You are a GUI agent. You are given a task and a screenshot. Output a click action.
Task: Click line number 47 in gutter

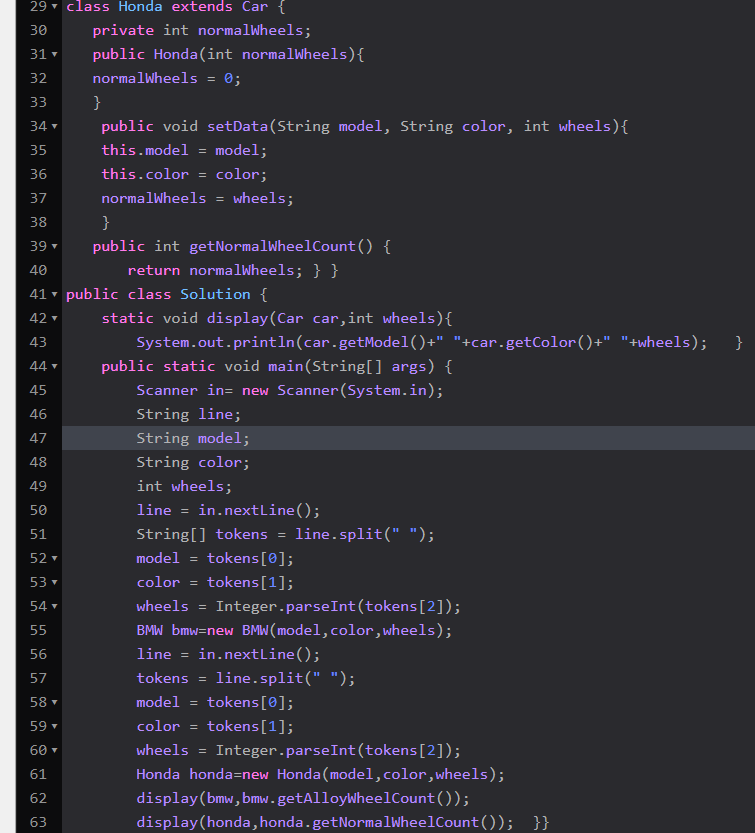pyautogui.click(x=38, y=438)
